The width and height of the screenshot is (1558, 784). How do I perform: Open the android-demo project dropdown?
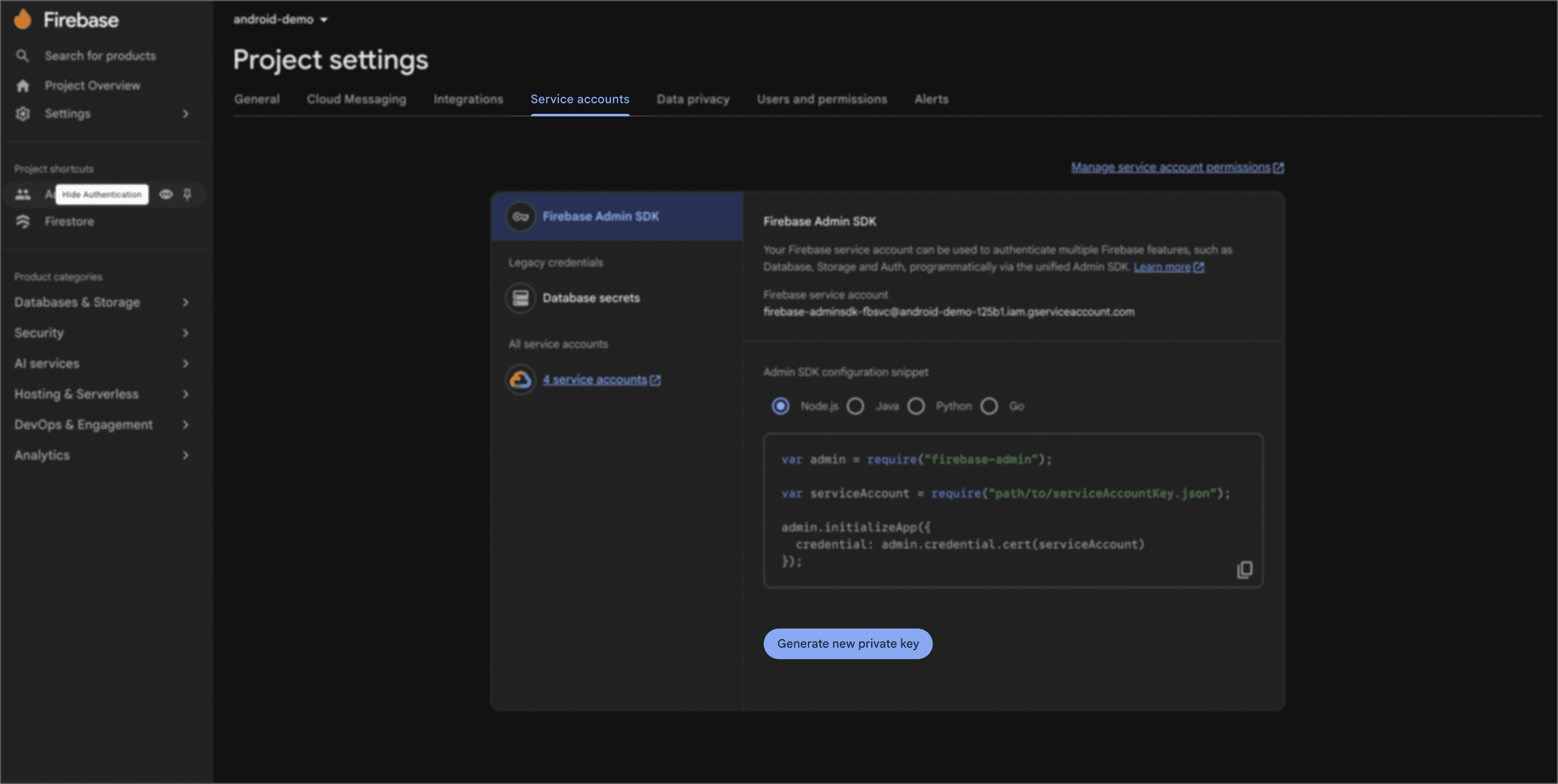coord(281,20)
